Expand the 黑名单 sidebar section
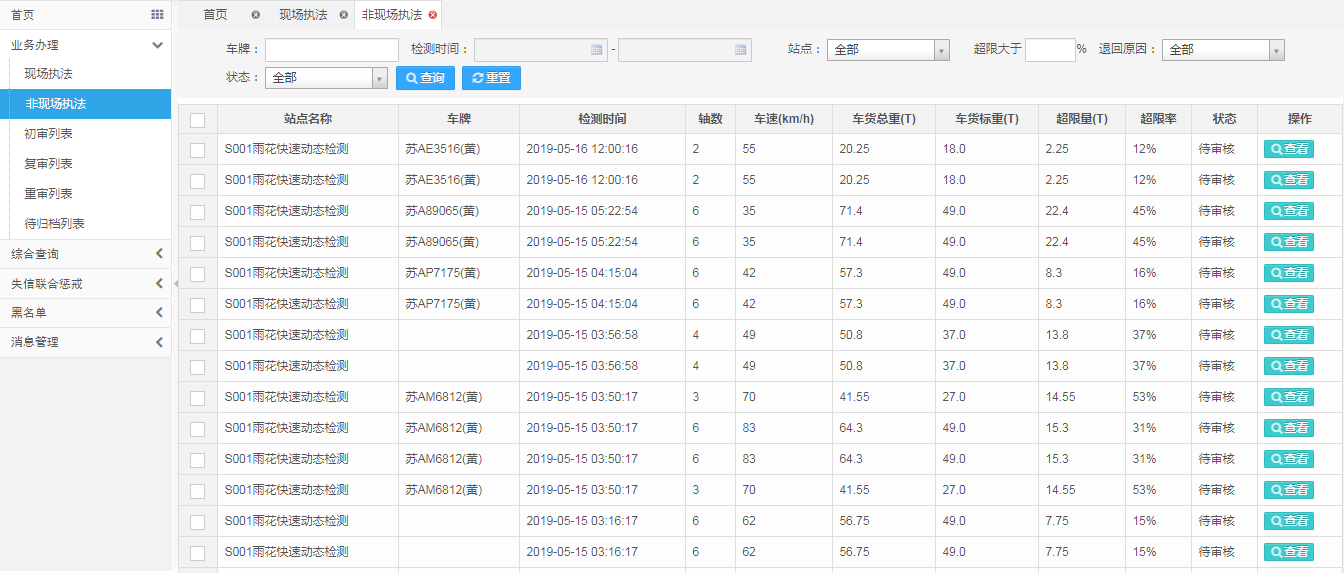Image resolution: width=1344 pixels, height=586 pixels. pos(159,313)
